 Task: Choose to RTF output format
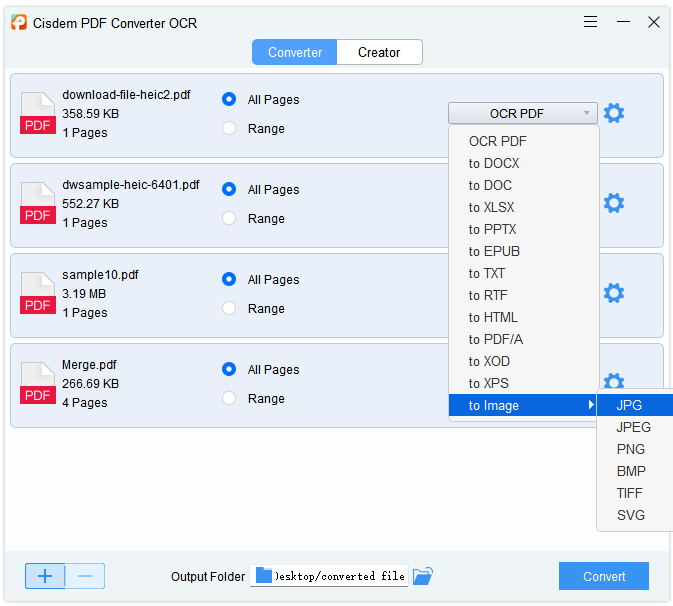tap(524, 295)
